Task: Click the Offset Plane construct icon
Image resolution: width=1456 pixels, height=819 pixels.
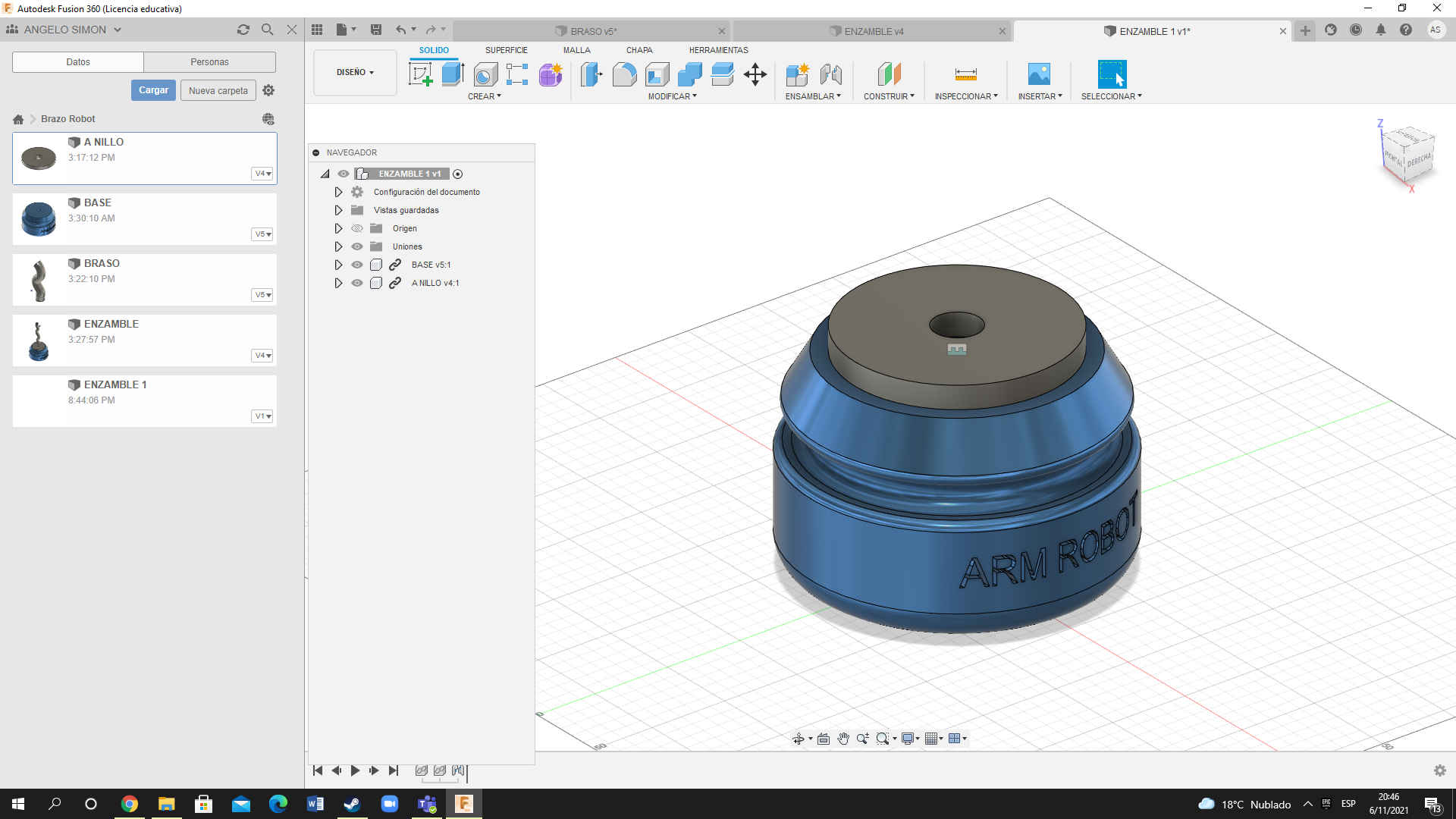Action: pos(889,74)
